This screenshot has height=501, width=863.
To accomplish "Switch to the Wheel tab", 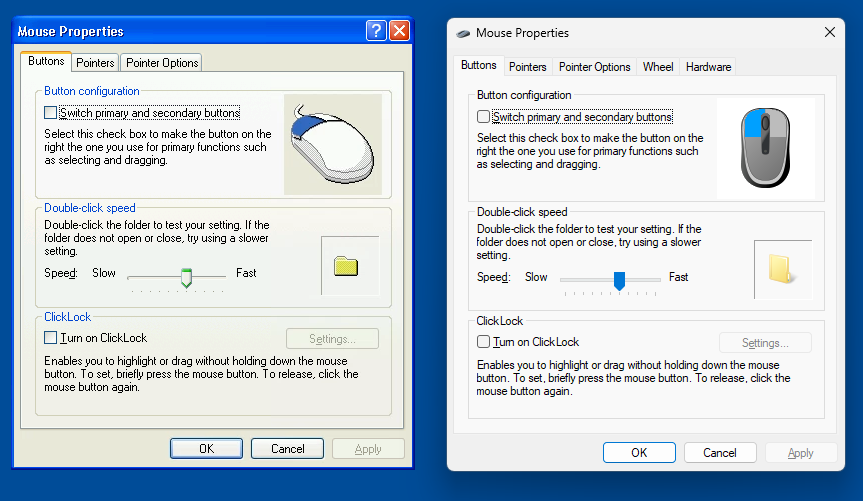I will (658, 67).
